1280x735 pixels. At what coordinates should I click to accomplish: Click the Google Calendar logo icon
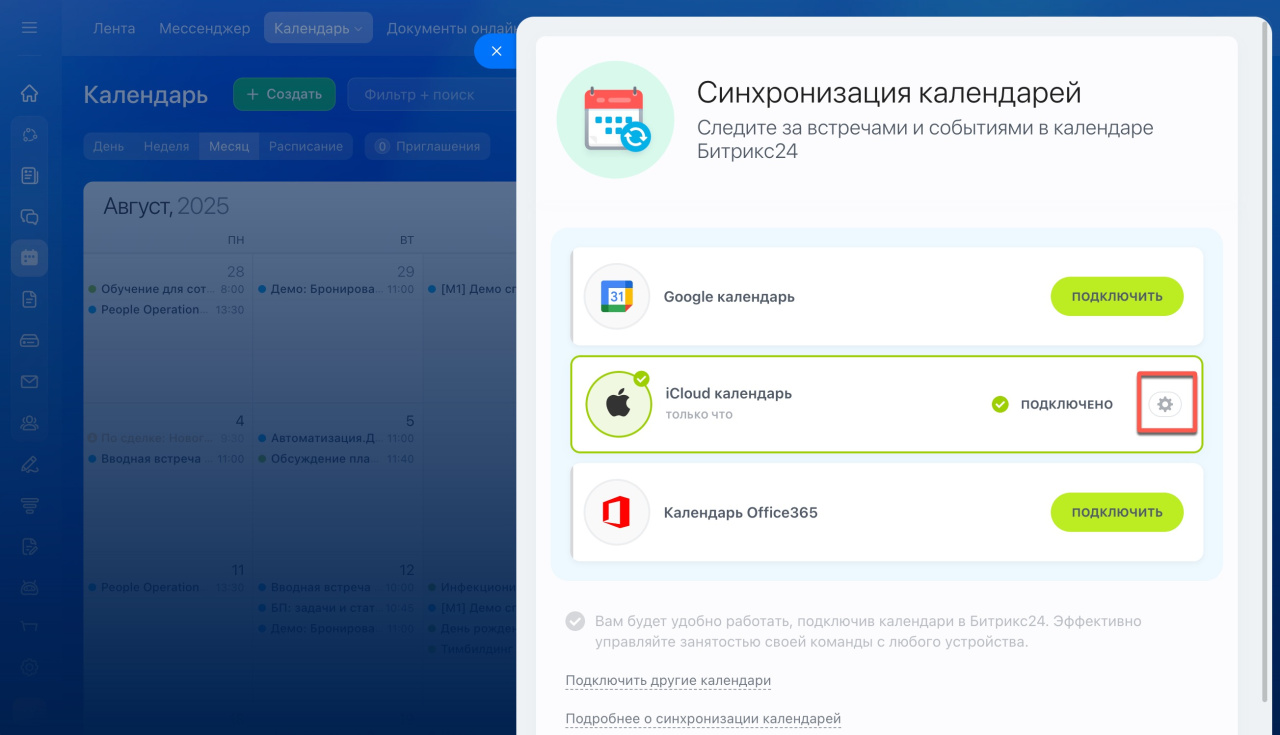click(x=617, y=297)
